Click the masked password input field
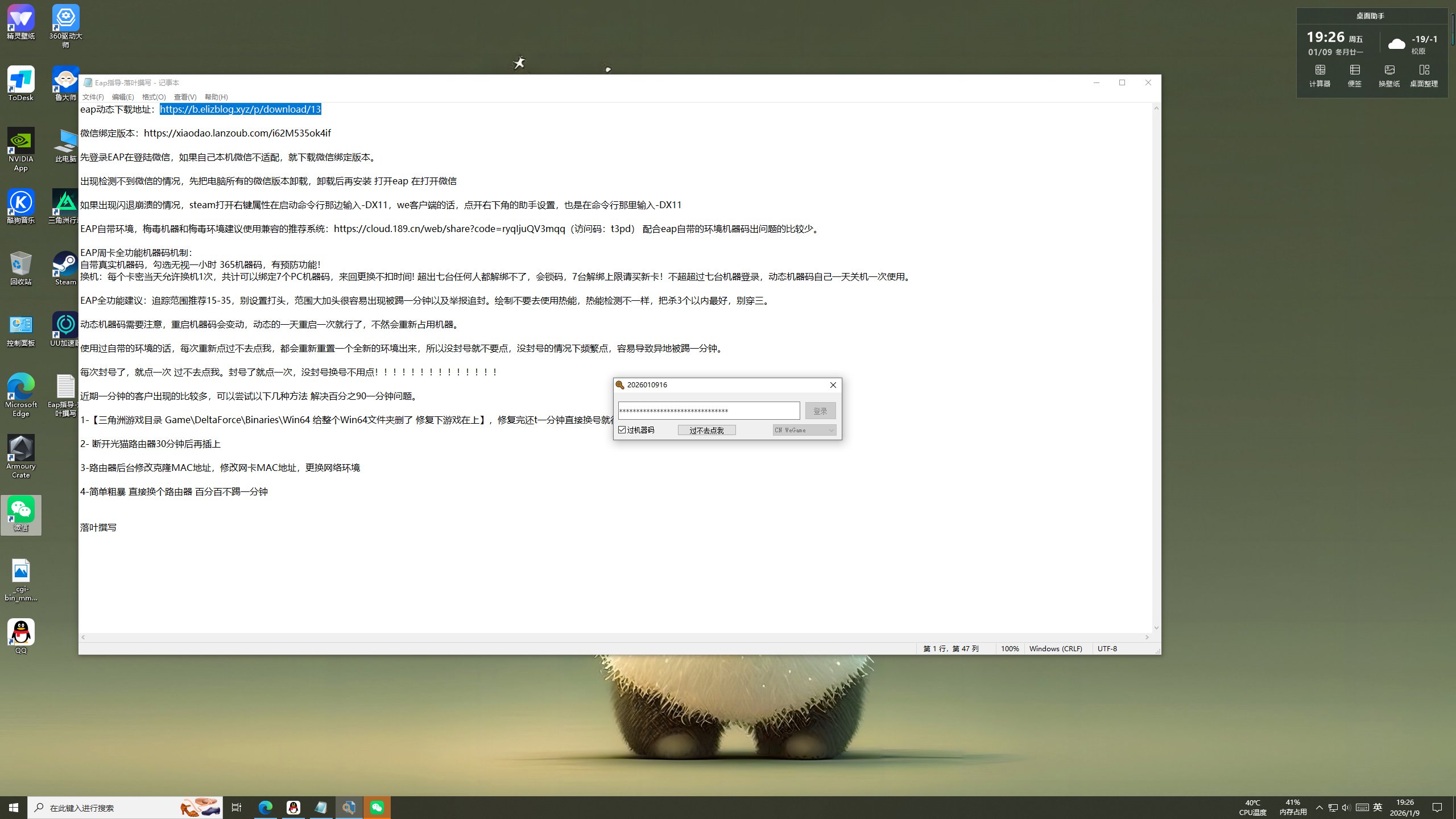Image resolution: width=1456 pixels, height=819 pixels. pyautogui.click(x=708, y=411)
